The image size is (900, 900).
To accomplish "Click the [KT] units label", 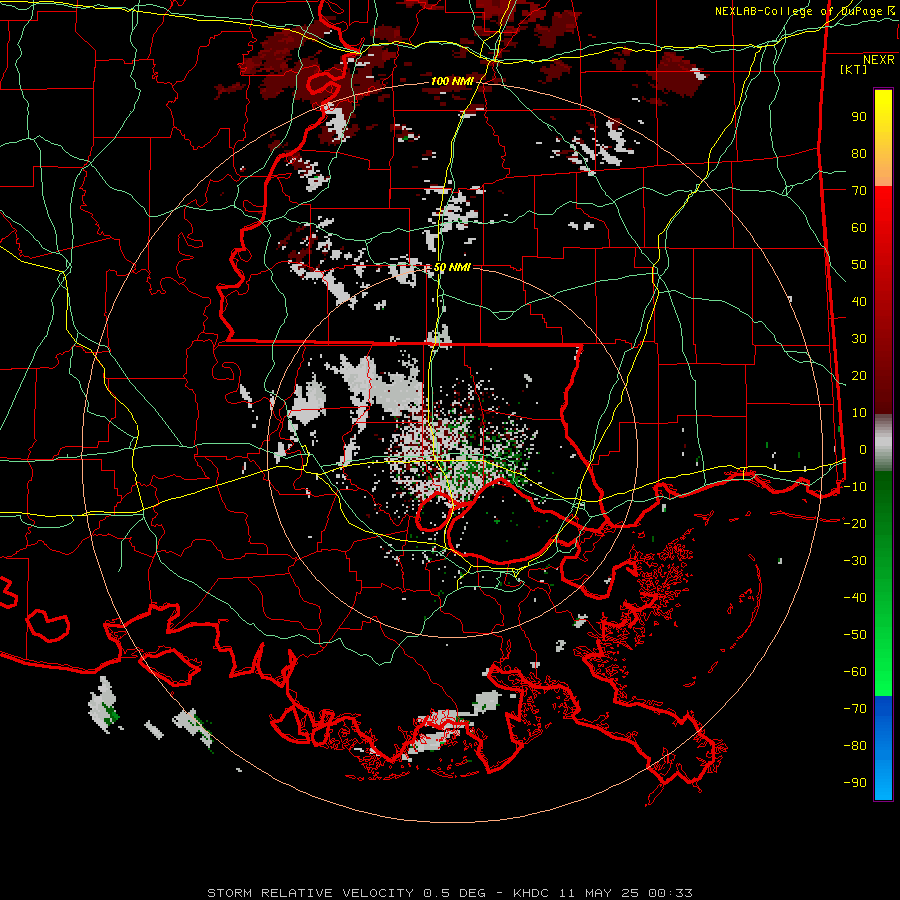I will pos(853,69).
